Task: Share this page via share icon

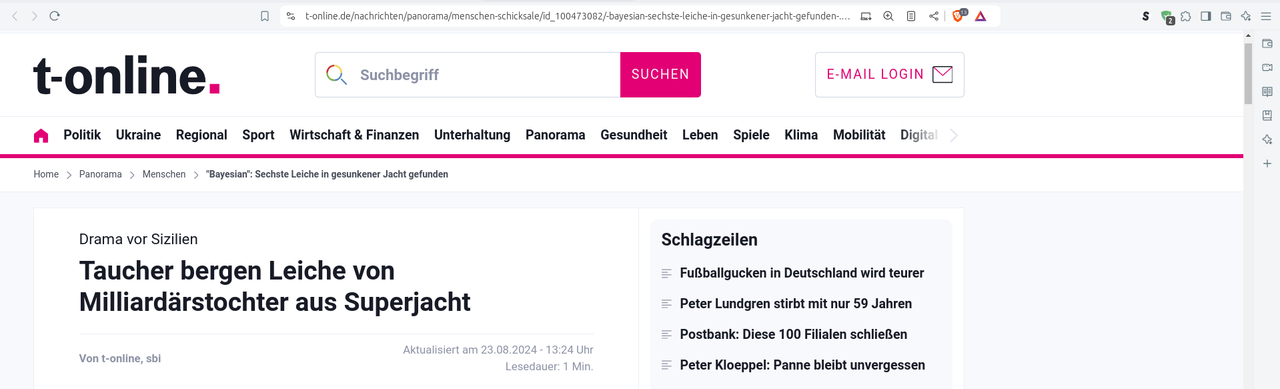Action: pos(934,16)
